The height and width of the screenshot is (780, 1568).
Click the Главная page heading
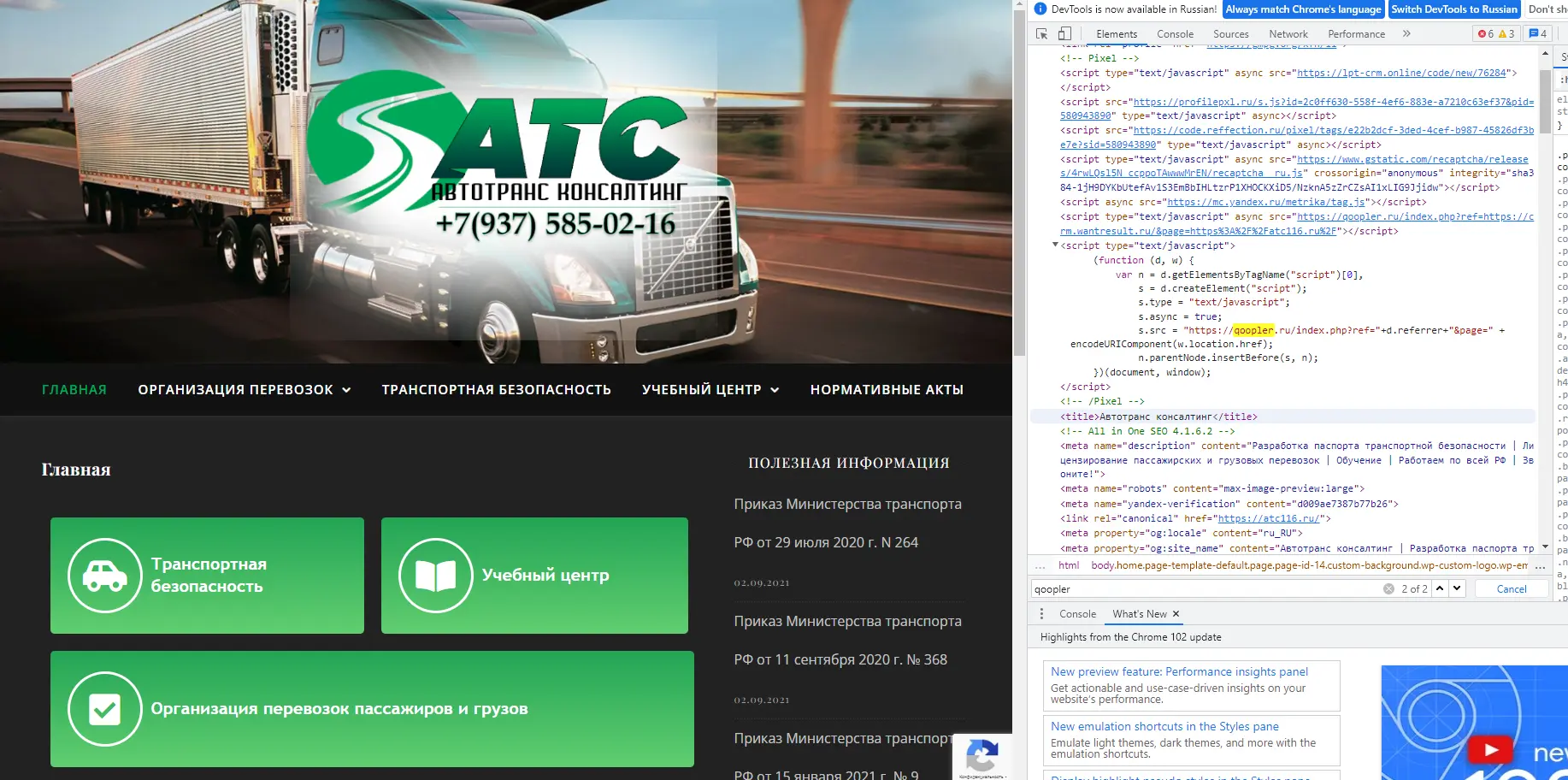coord(76,470)
